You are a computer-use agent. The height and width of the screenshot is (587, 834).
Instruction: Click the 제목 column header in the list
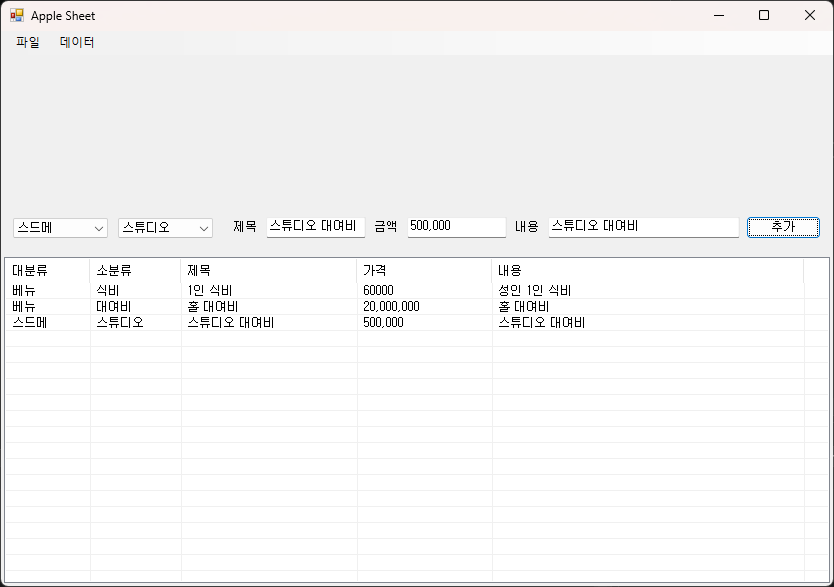(269, 271)
